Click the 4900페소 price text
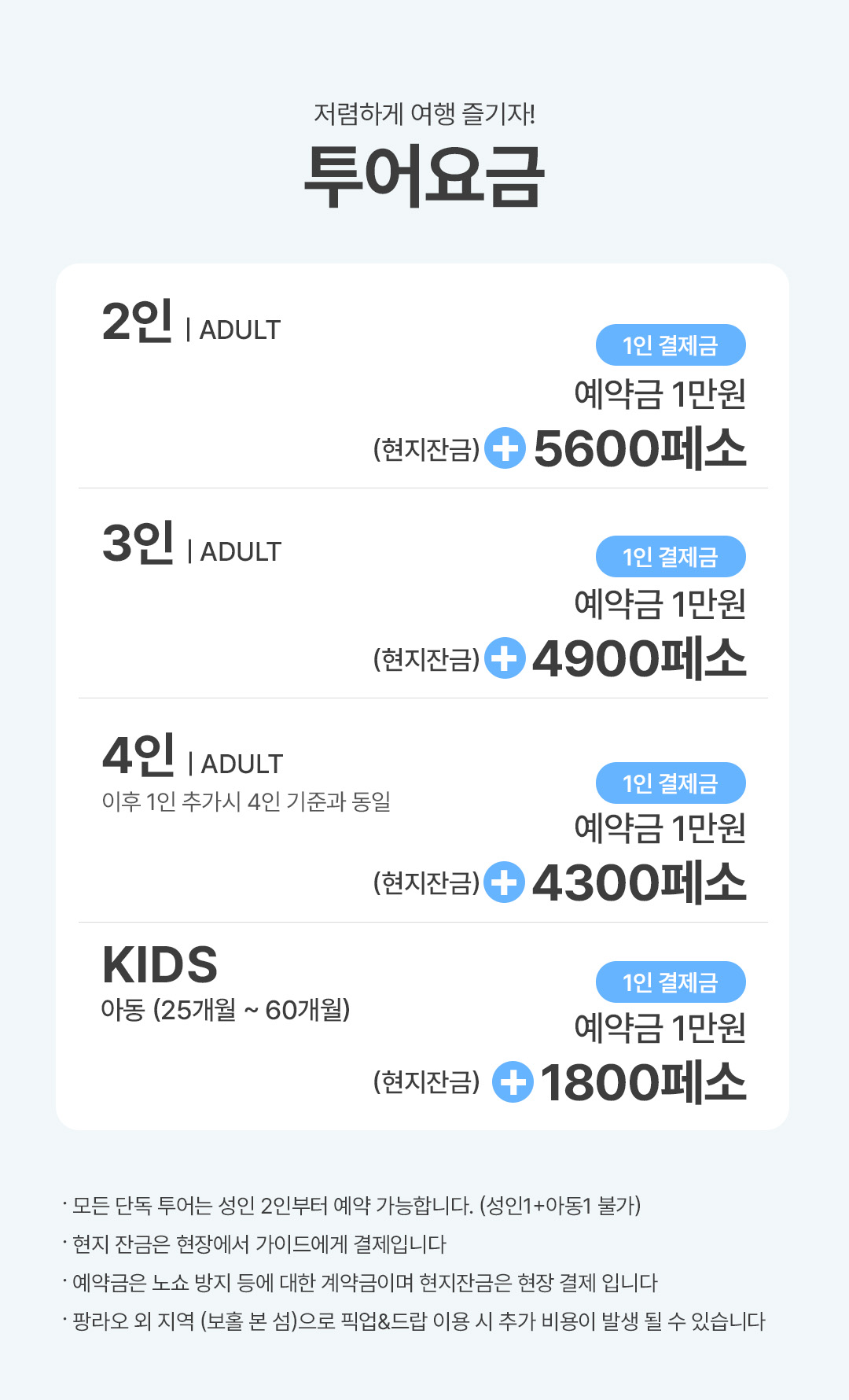 639,659
